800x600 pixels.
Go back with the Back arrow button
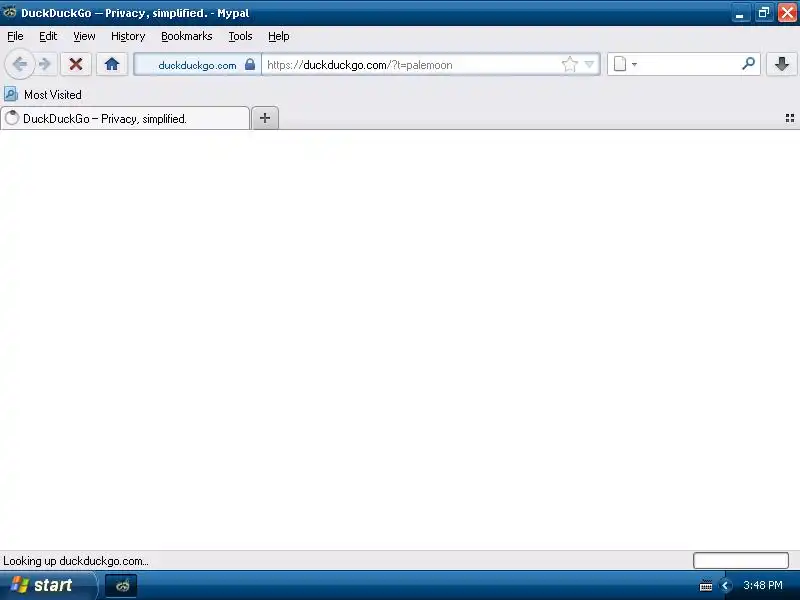19,64
